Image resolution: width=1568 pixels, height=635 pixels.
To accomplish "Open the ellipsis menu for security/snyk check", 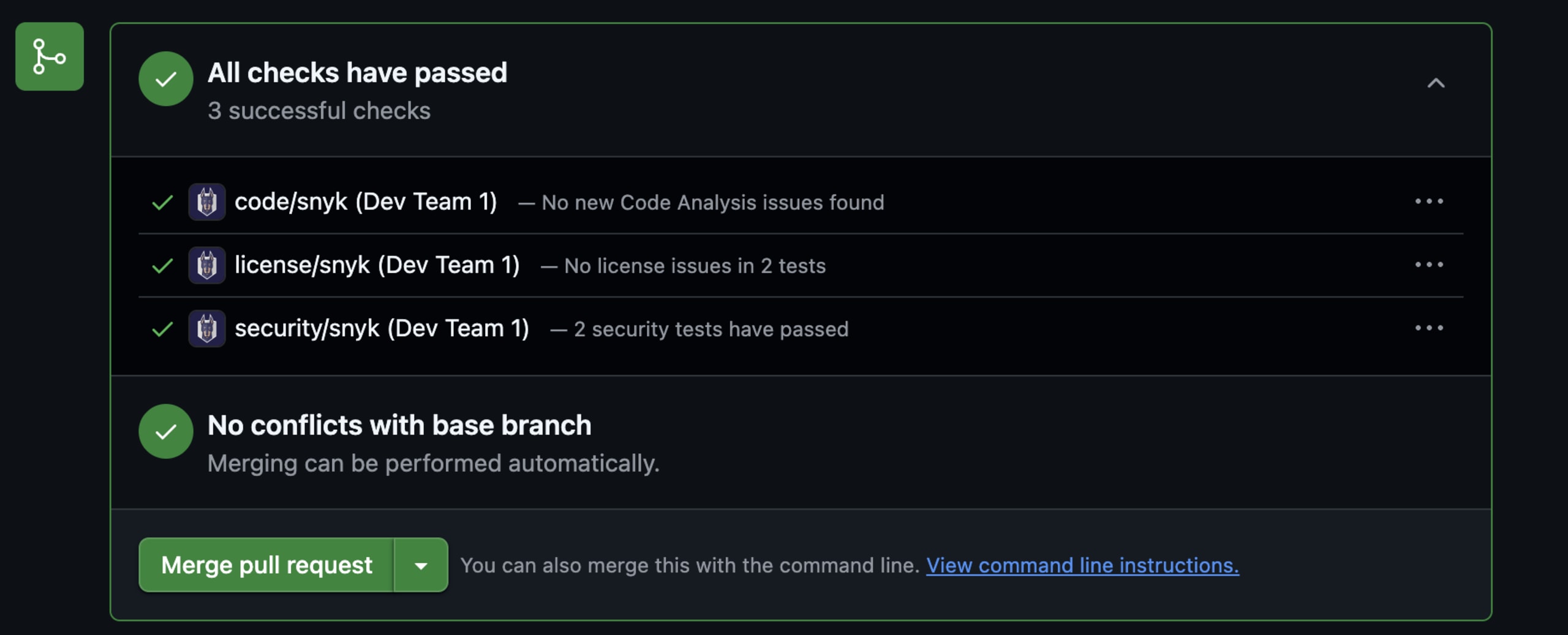I will click(1430, 328).
